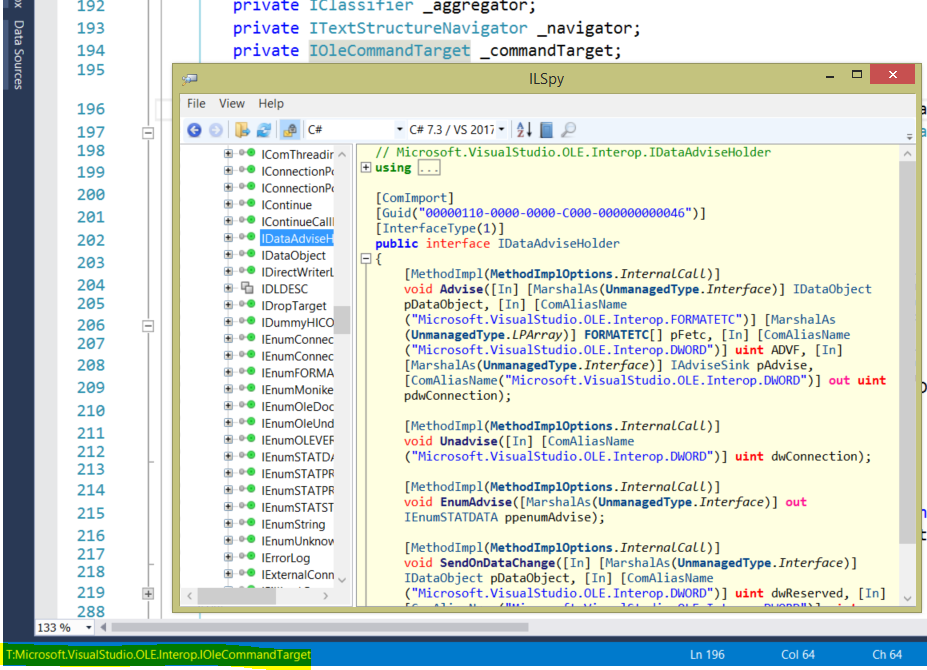Open the 133 % zoom dropdown in Visual Studio

[89, 627]
